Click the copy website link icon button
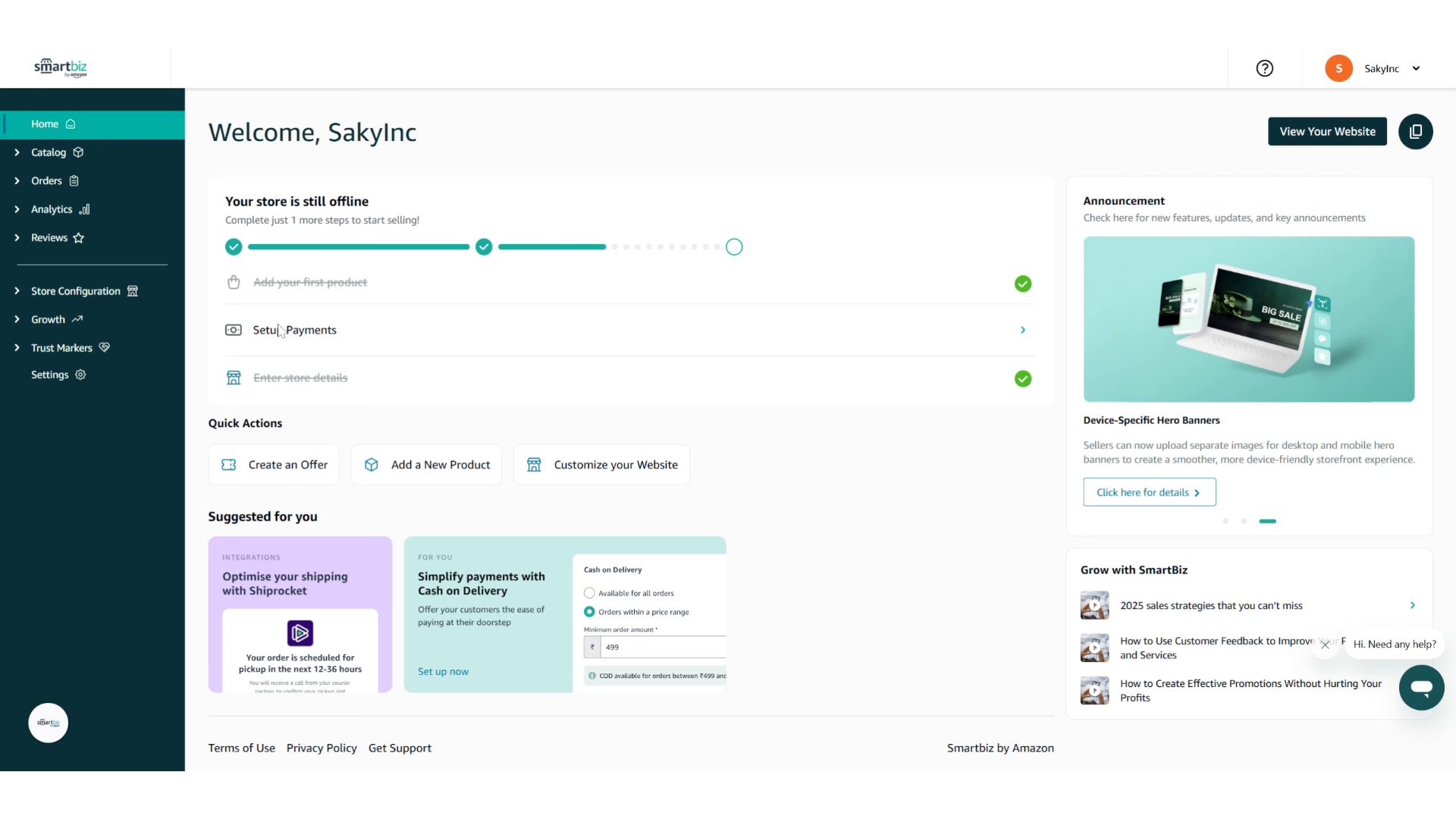The image size is (1456, 819). [x=1415, y=132]
